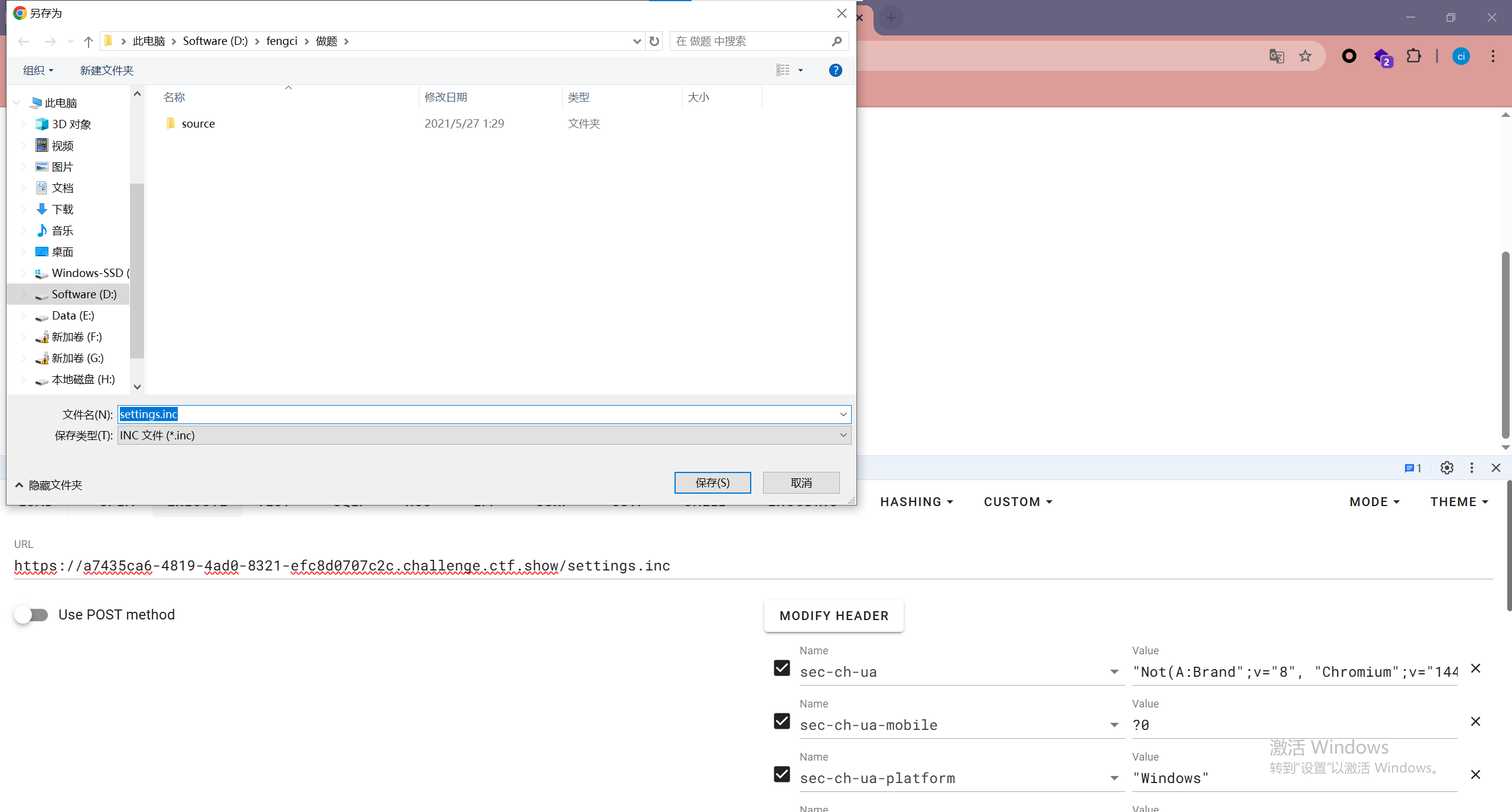Click the Google Translate icon in address bar
The width and height of the screenshot is (1512, 812).
point(1276,56)
